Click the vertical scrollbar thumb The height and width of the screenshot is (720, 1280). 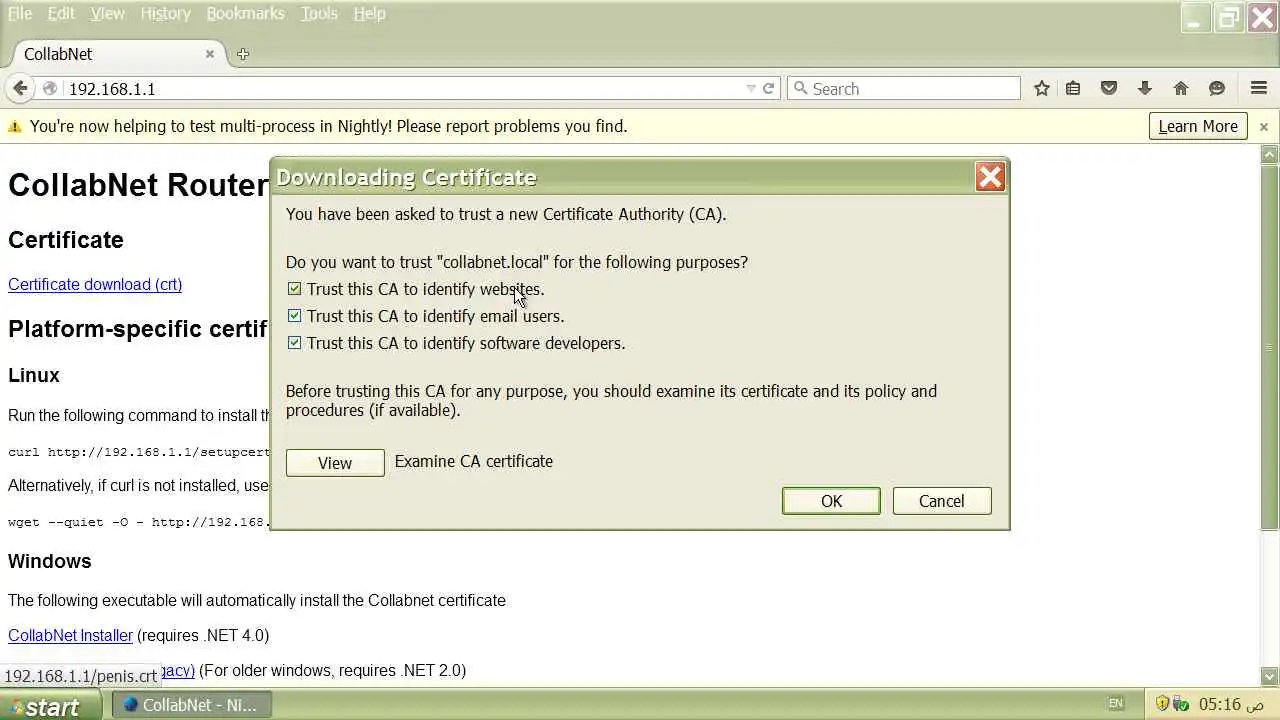click(1270, 347)
